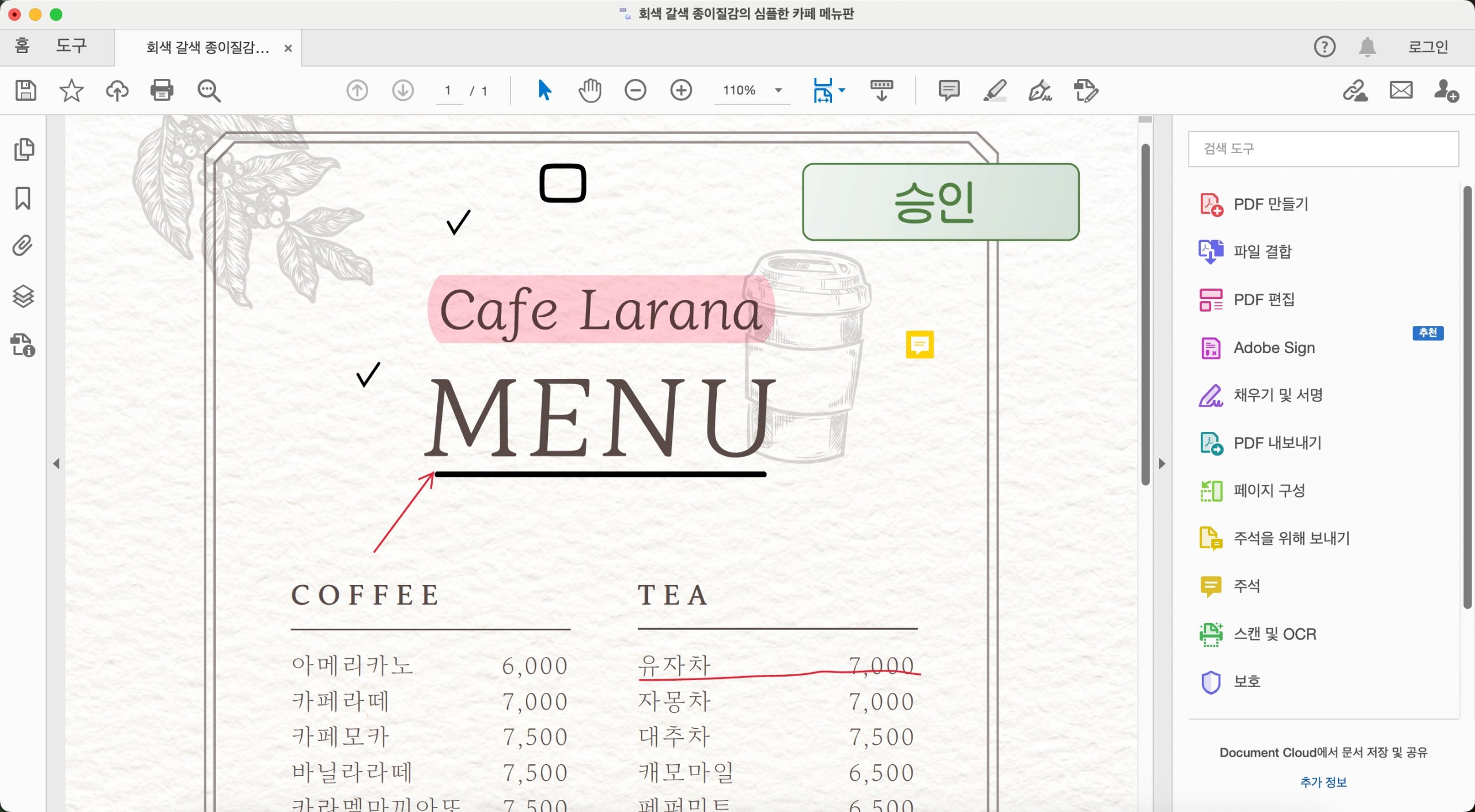The width and height of the screenshot is (1475, 812).
Task: Click the tools pane scrollbar
Action: pyautogui.click(x=1468, y=396)
